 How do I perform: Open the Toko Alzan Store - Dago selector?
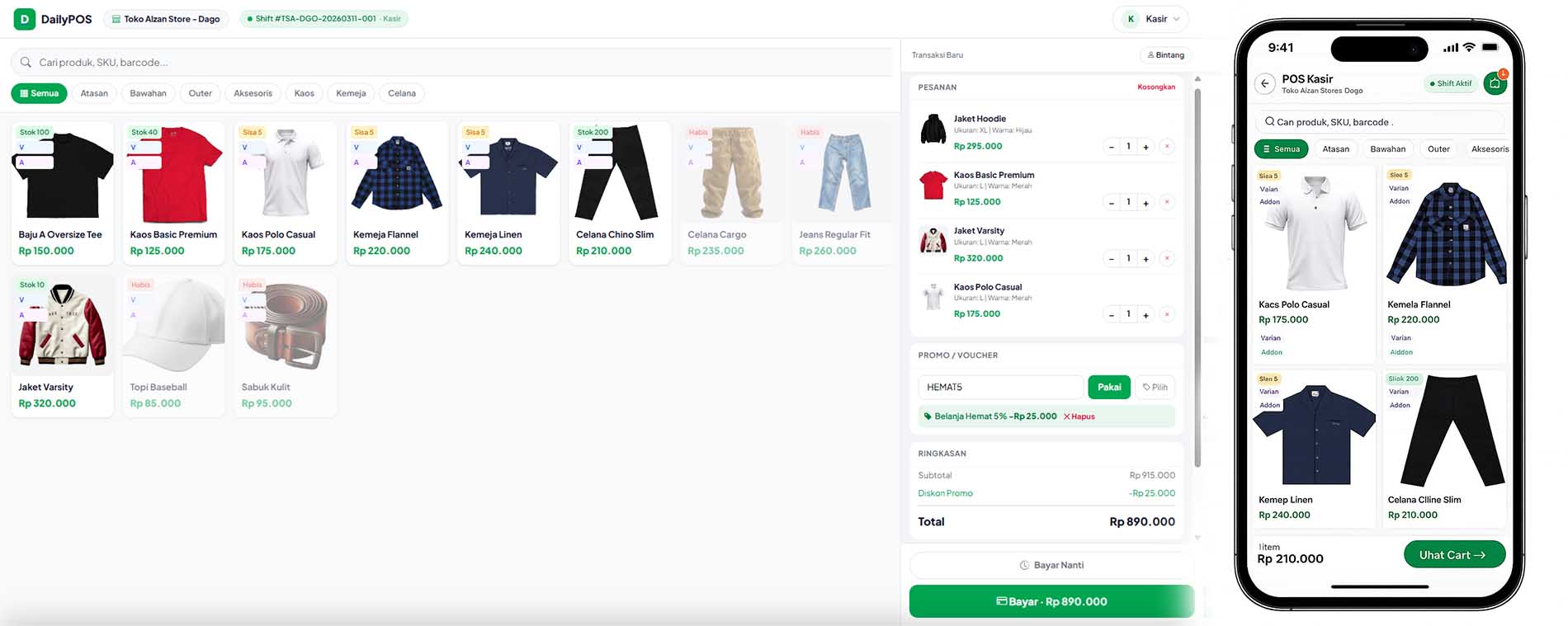click(x=166, y=19)
